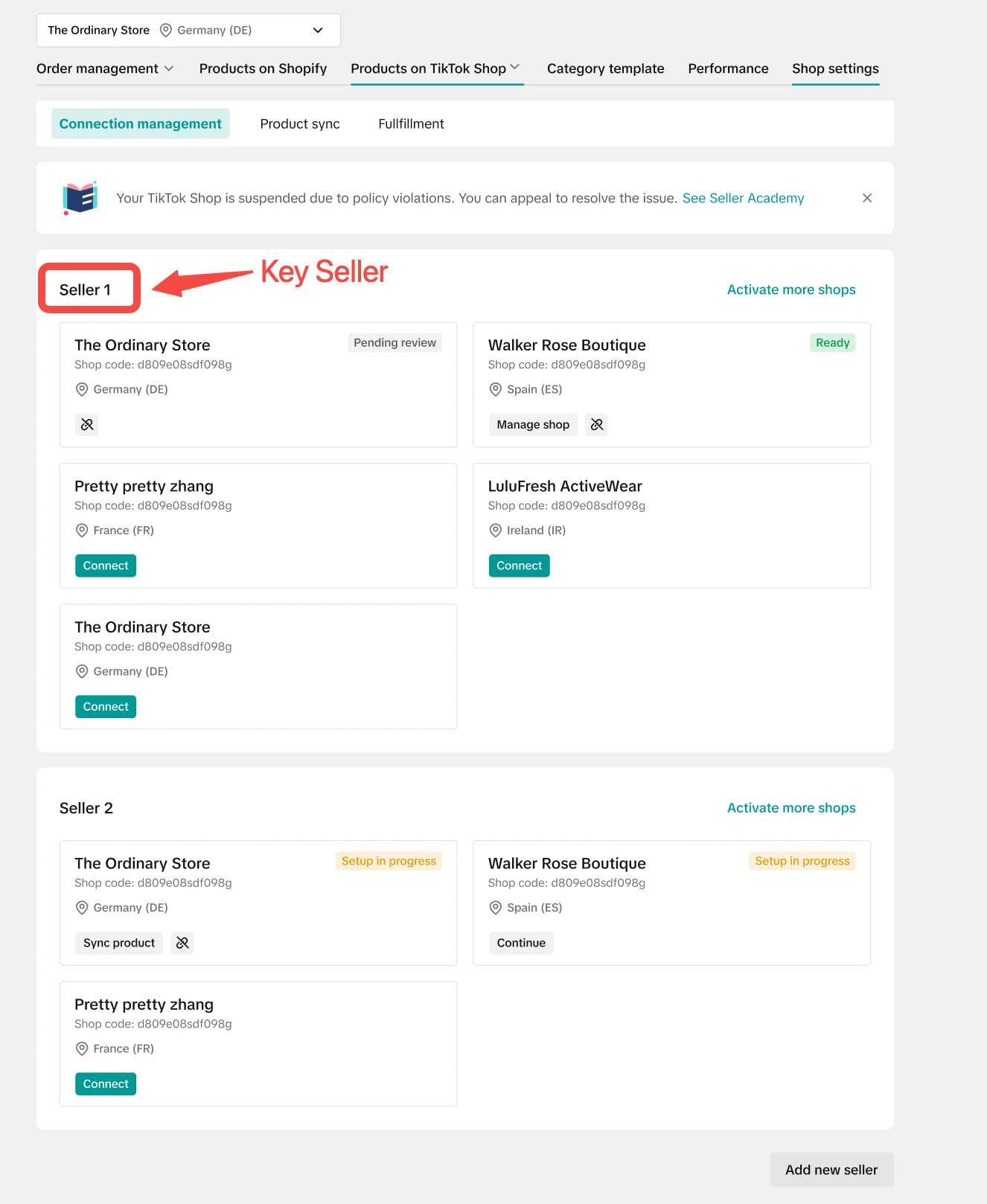
Task: Follow See Seller Academy link
Action: pyautogui.click(x=743, y=198)
